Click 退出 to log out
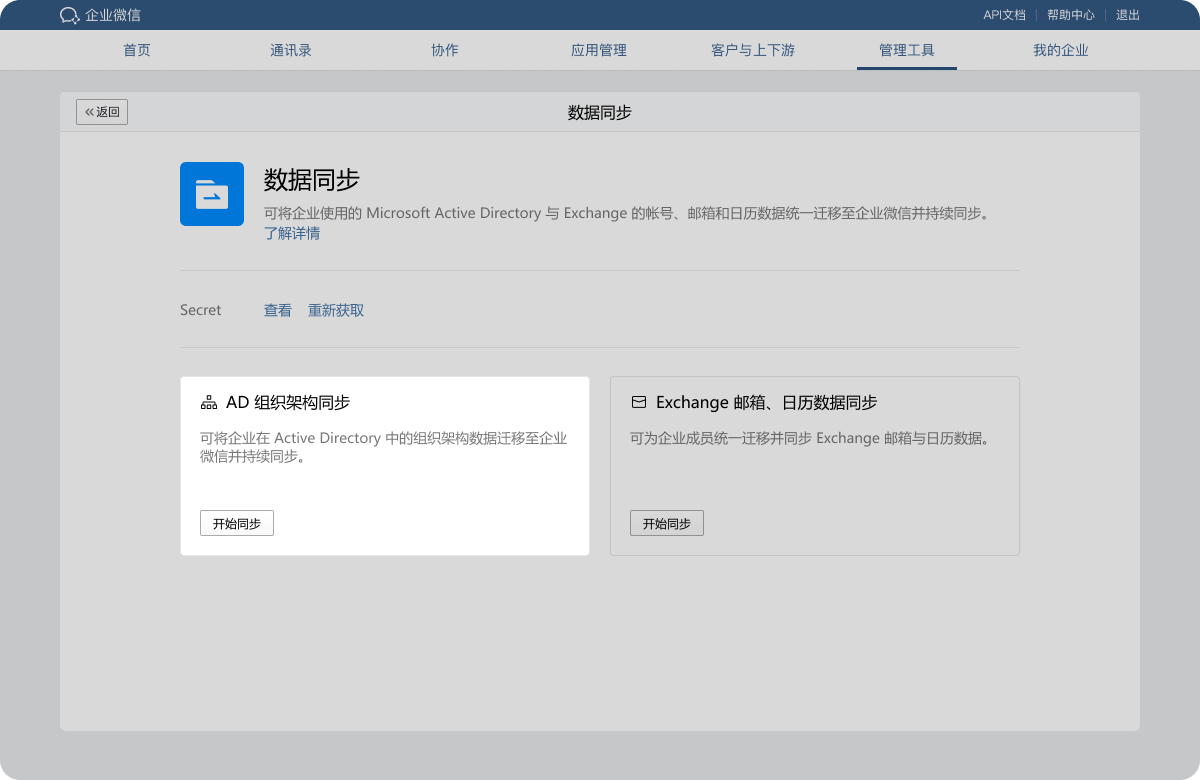1200x780 pixels. click(x=1128, y=15)
